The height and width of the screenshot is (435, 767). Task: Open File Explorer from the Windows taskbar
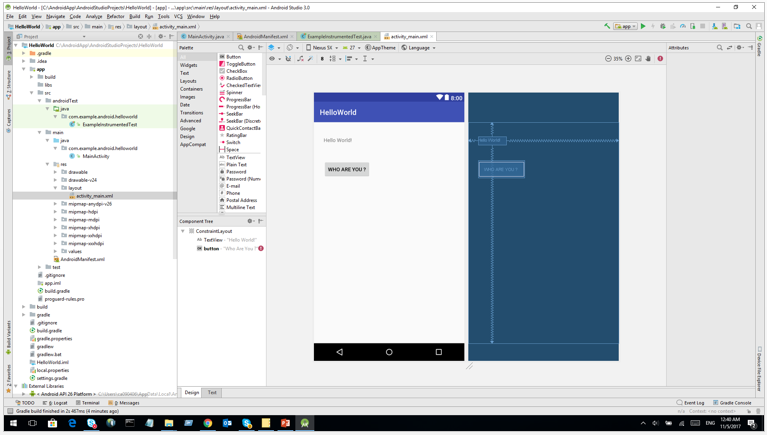(x=169, y=423)
